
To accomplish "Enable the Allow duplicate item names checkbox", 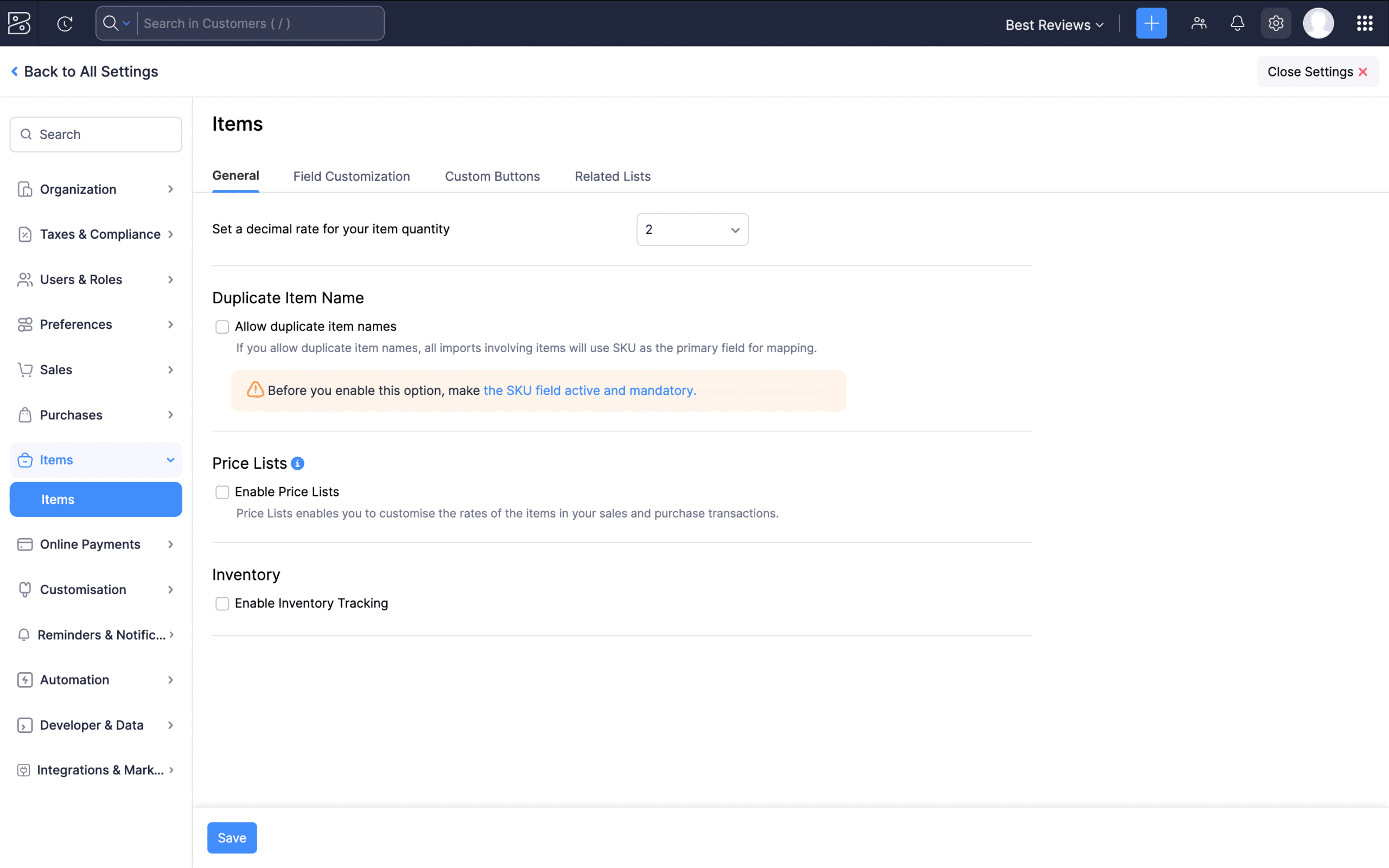I will pos(222,326).
